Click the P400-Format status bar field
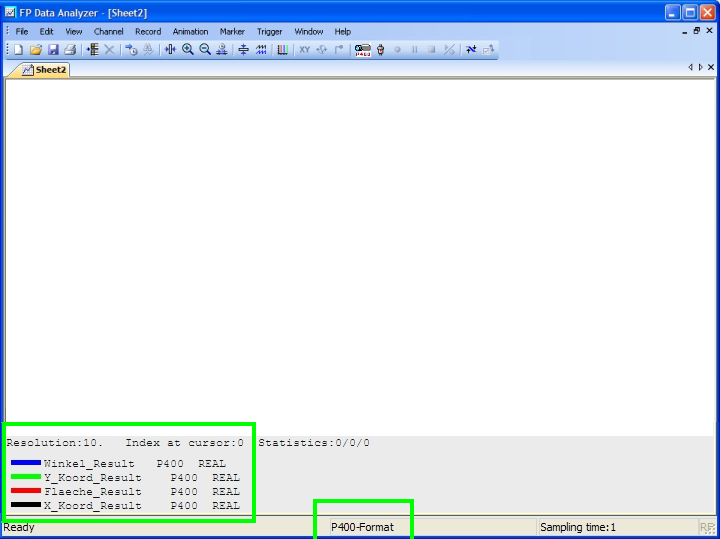This screenshot has height=539, width=720. point(362,527)
